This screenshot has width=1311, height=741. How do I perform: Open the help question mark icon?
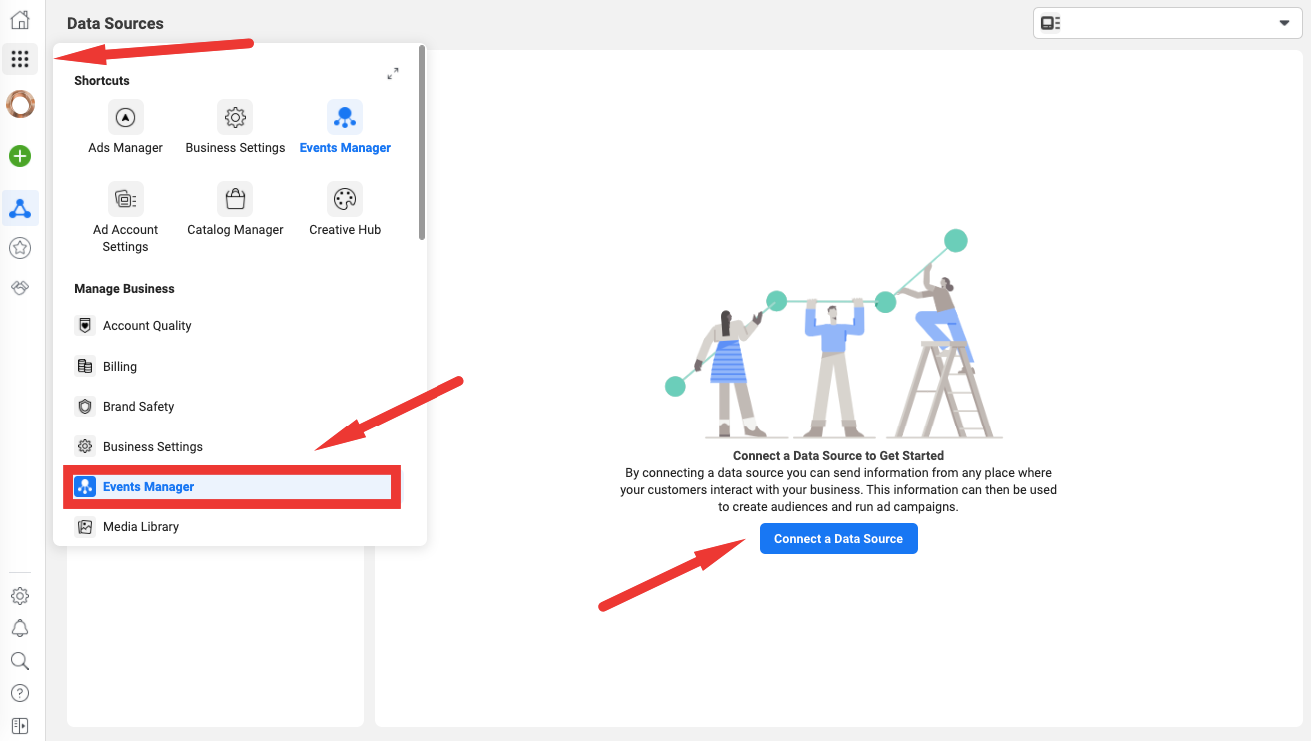[x=20, y=693]
